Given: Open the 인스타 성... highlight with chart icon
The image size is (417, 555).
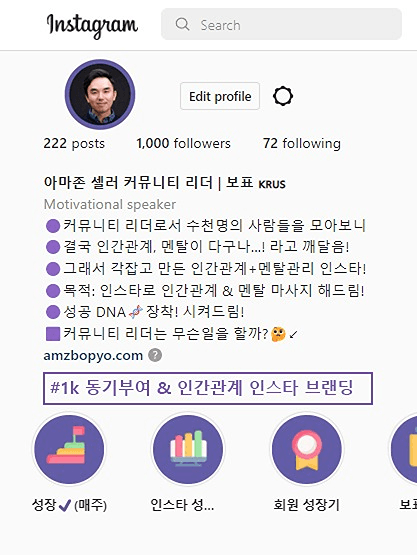Looking at the screenshot, I should click(x=188, y=449).
